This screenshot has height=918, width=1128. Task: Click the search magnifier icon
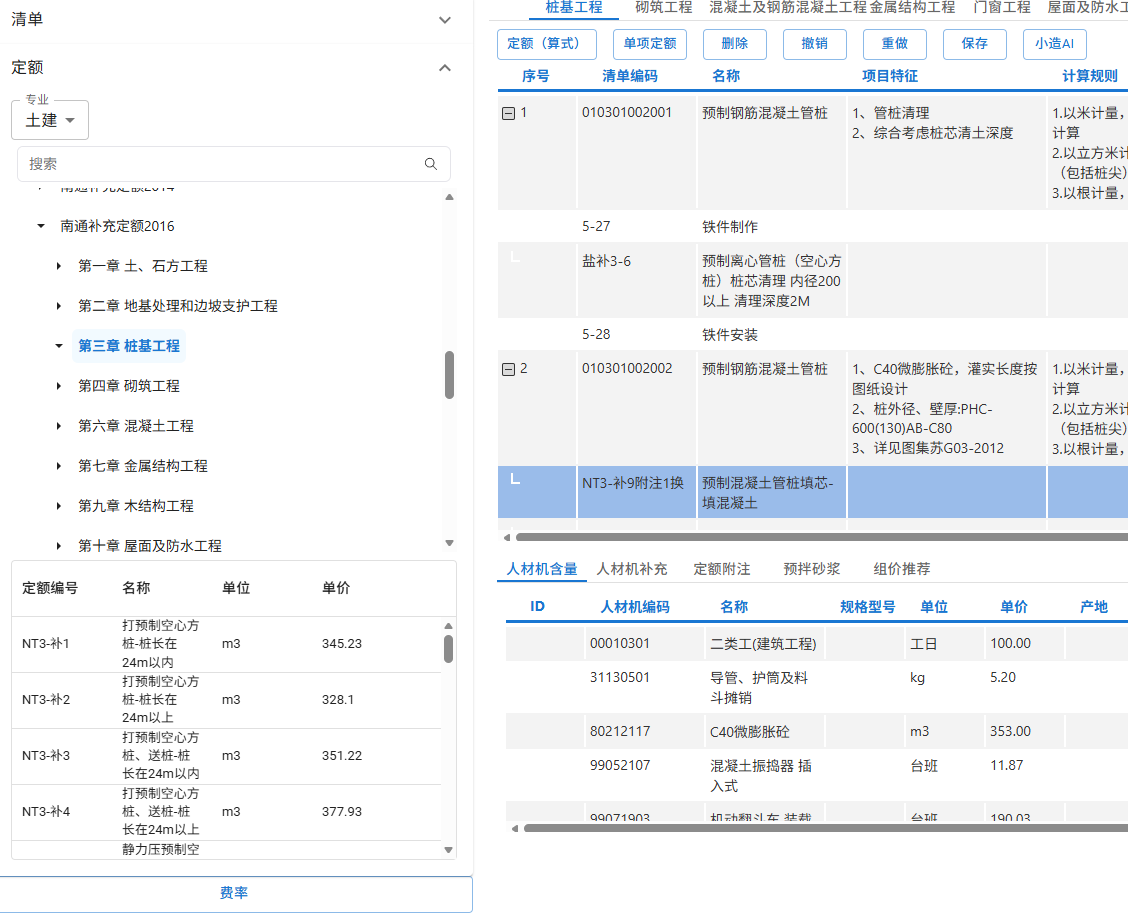(430, 163)
